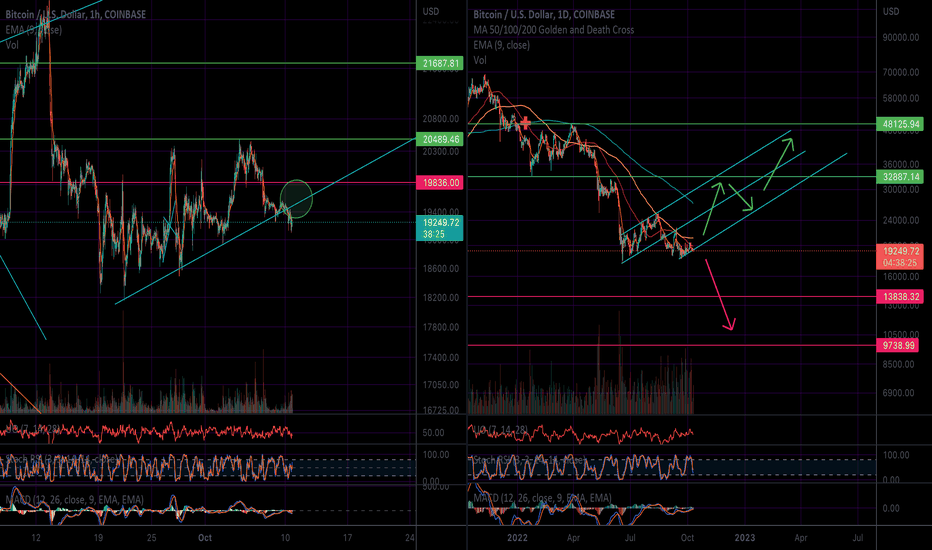The width and height of the screenshot is (932, 550).
Task: Click the 20800.00 price scale value
Action: point(440,119)
